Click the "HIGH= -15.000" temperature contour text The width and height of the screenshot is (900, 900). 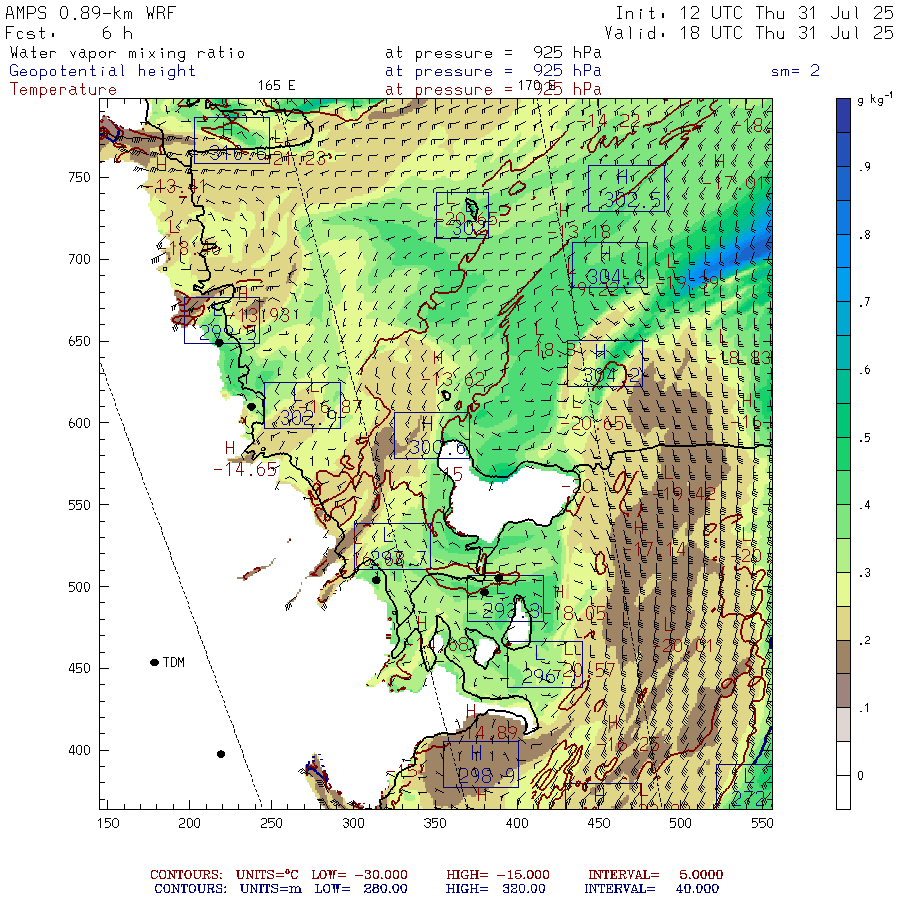(498, 875)
